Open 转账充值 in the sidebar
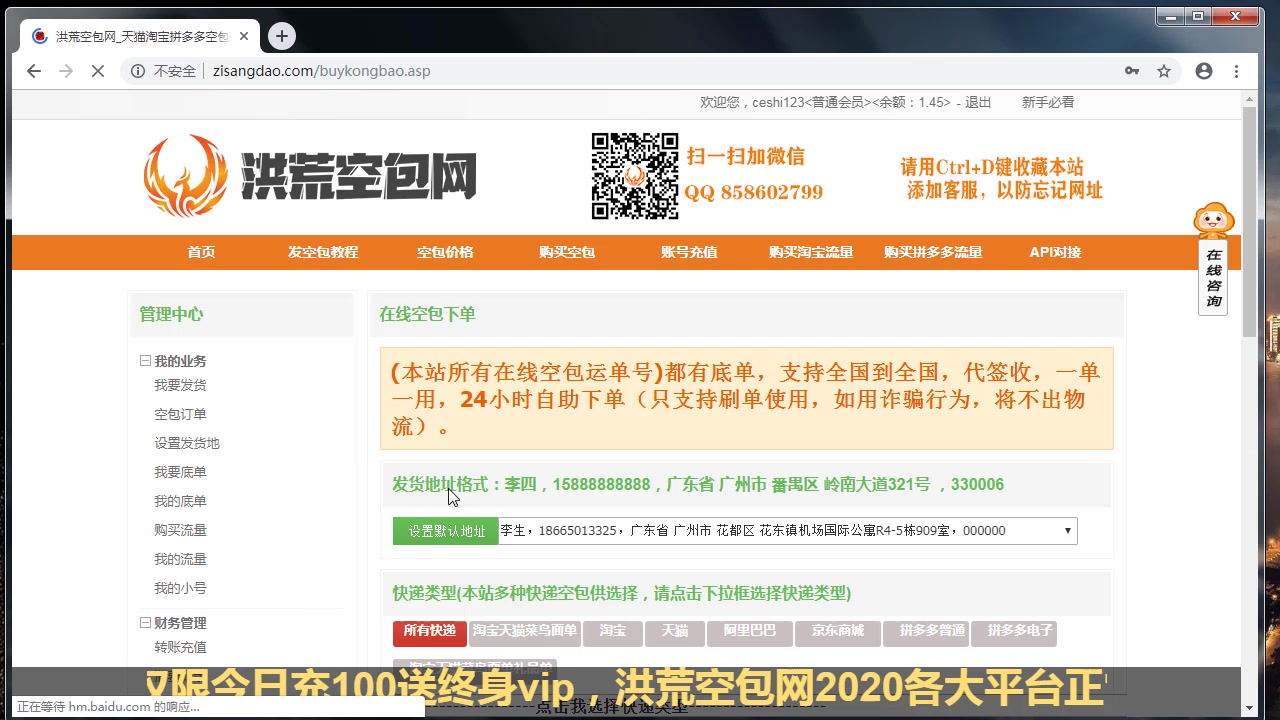This screenshot has height=720, width=1280. coord(180,647)
